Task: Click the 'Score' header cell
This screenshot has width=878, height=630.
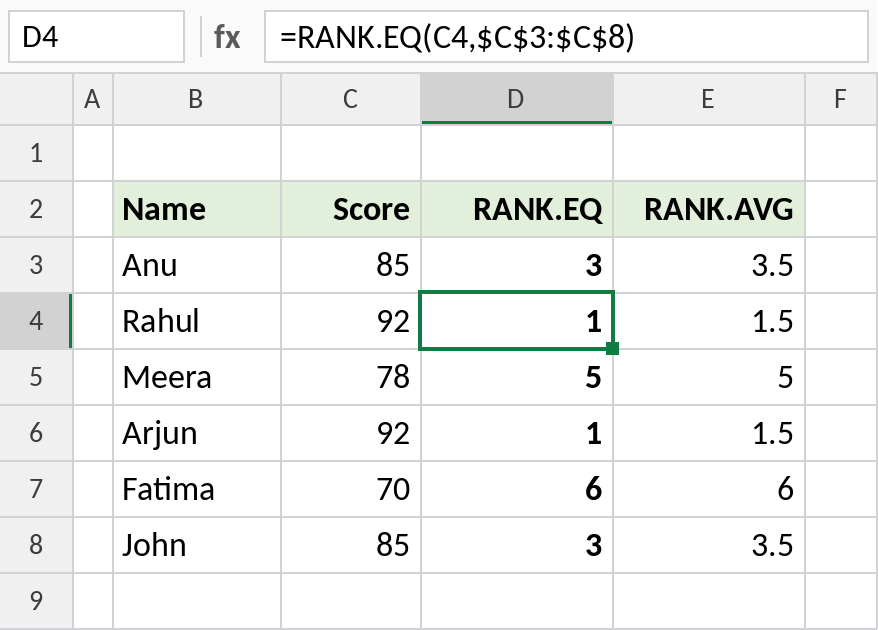Action: [351, 209]
